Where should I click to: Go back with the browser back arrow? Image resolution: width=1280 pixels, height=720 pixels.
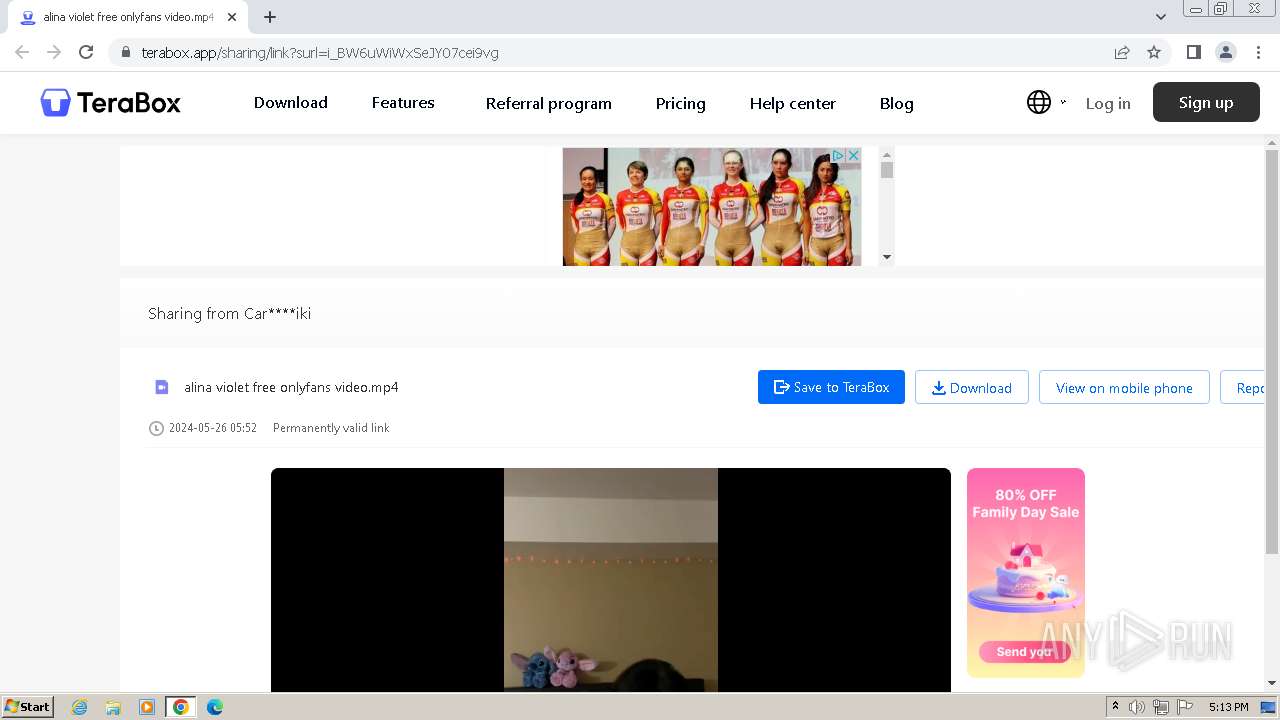[x=22, y=52]
